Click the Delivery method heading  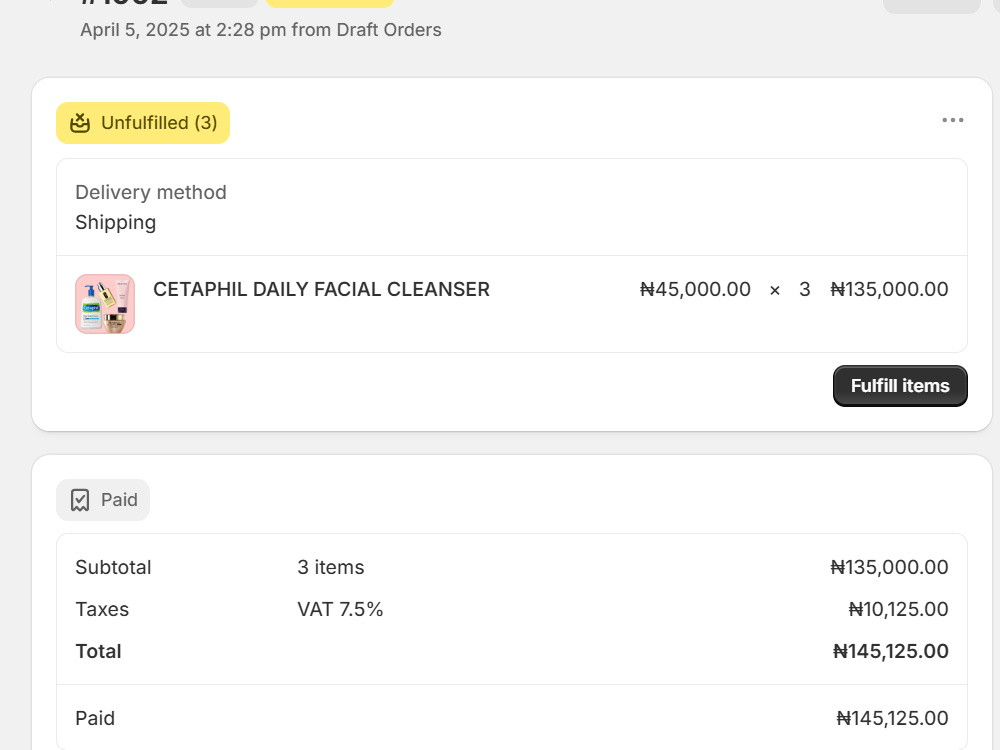151,193
